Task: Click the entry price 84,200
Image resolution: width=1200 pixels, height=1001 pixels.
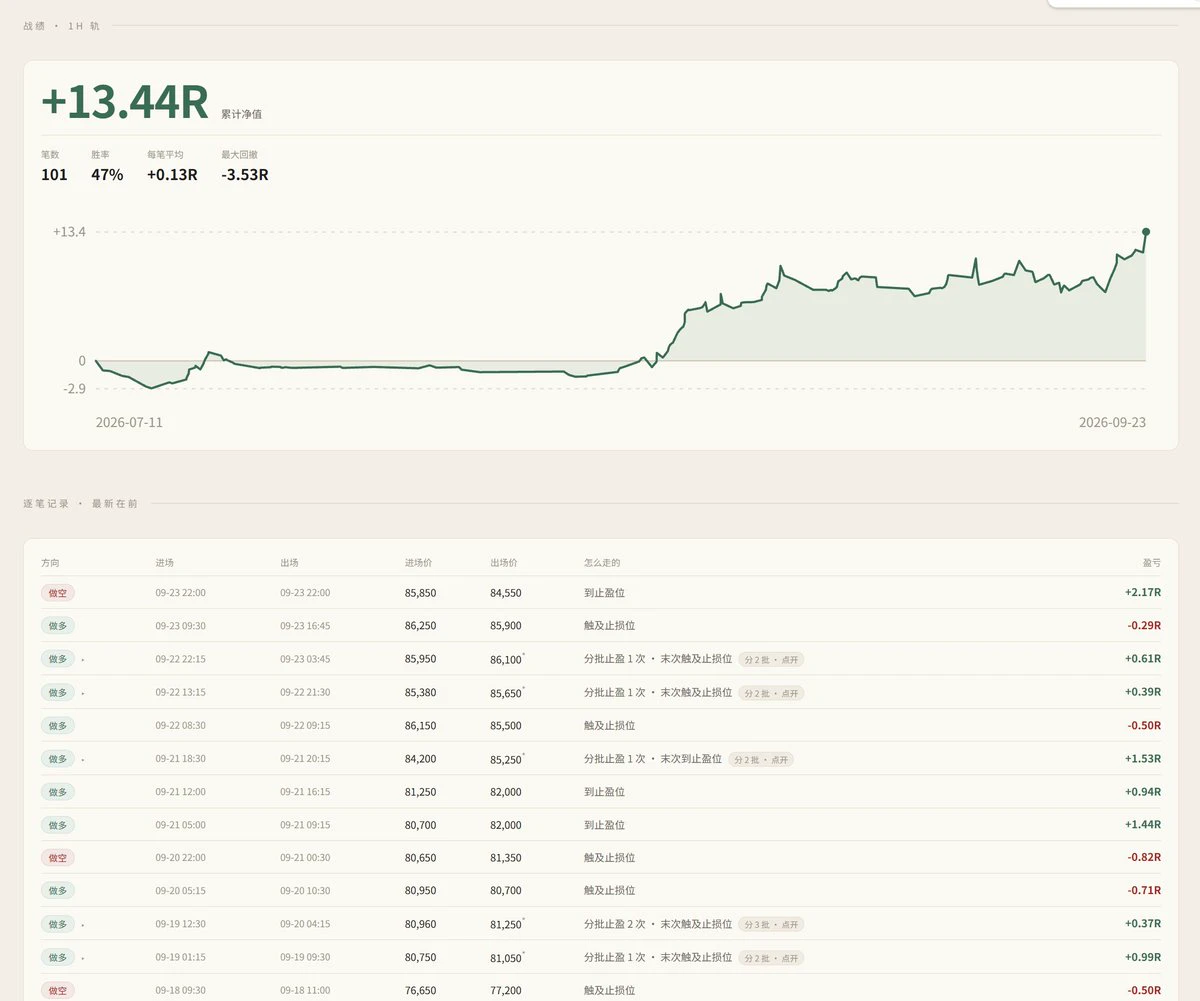Action: (x=420, y=759)
